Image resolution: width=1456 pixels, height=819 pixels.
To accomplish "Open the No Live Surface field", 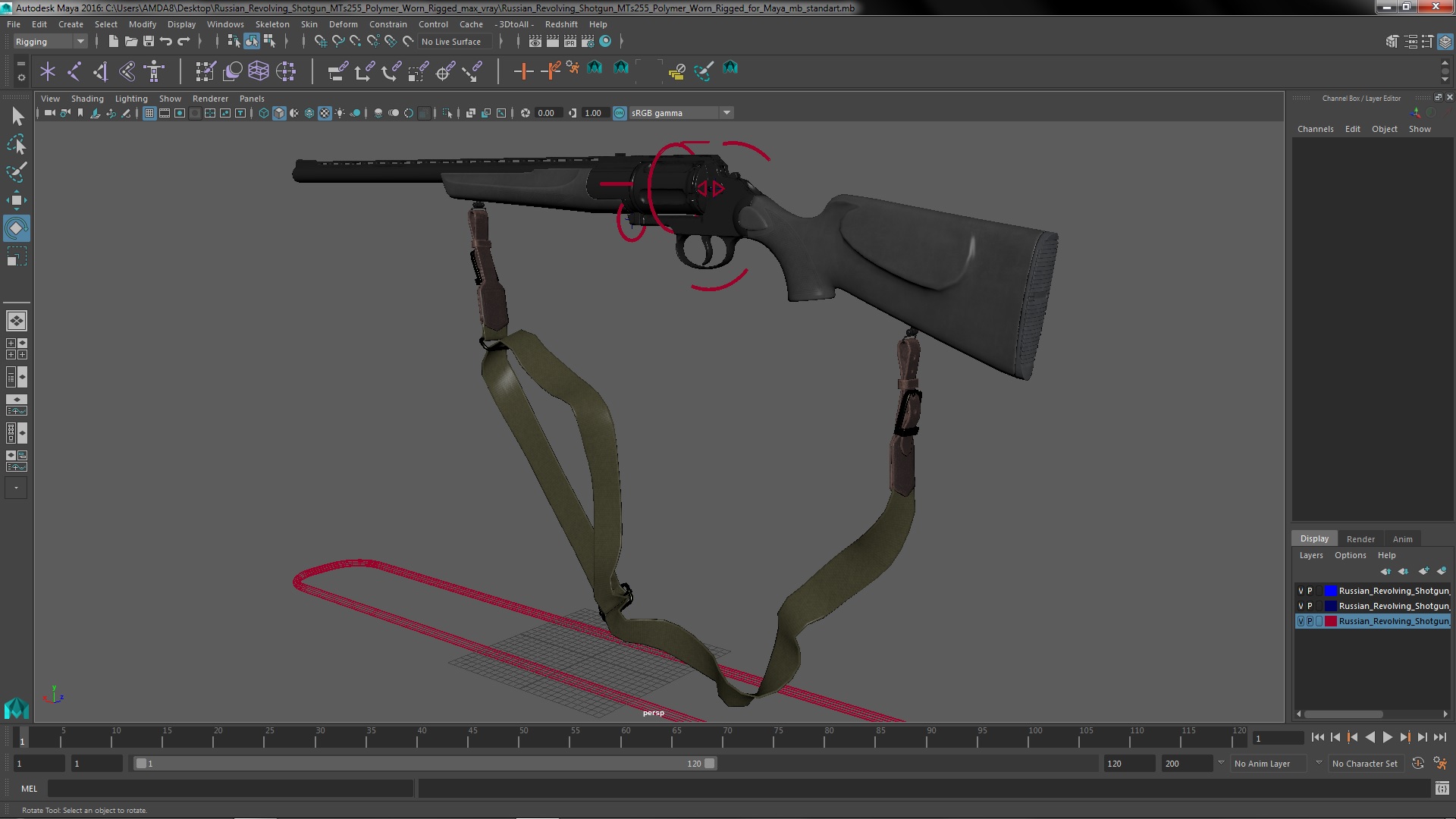I will (x=455, y=42).
